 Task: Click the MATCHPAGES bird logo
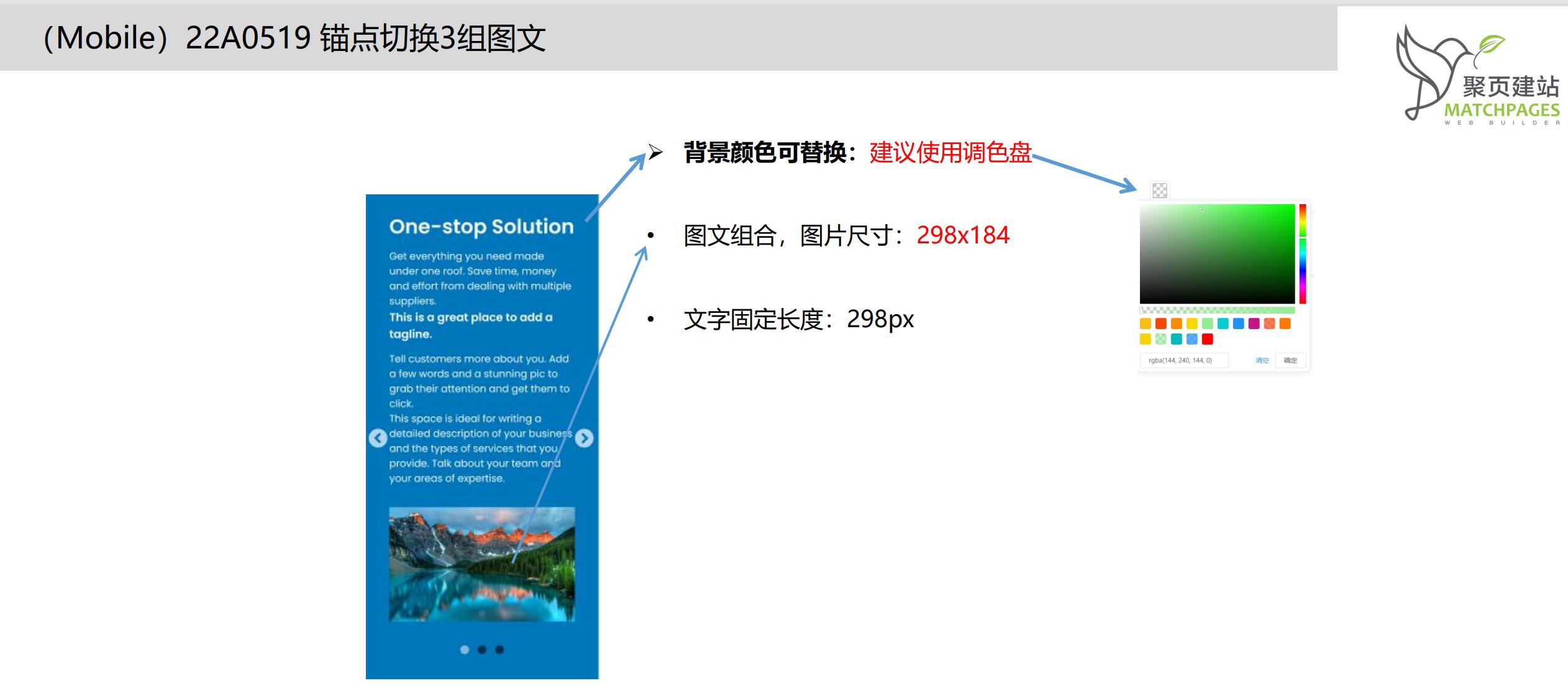1478,75
